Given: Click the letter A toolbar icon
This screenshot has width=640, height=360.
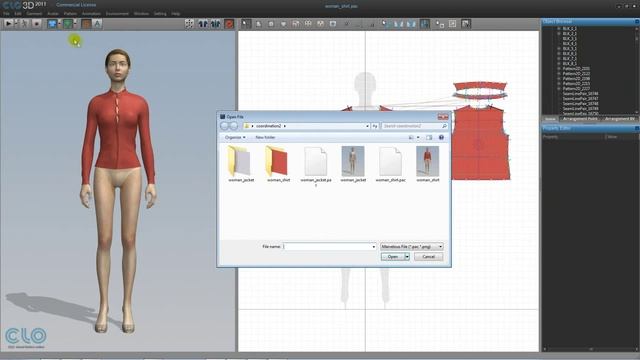Looking at the screenshot, I should 97,24.
